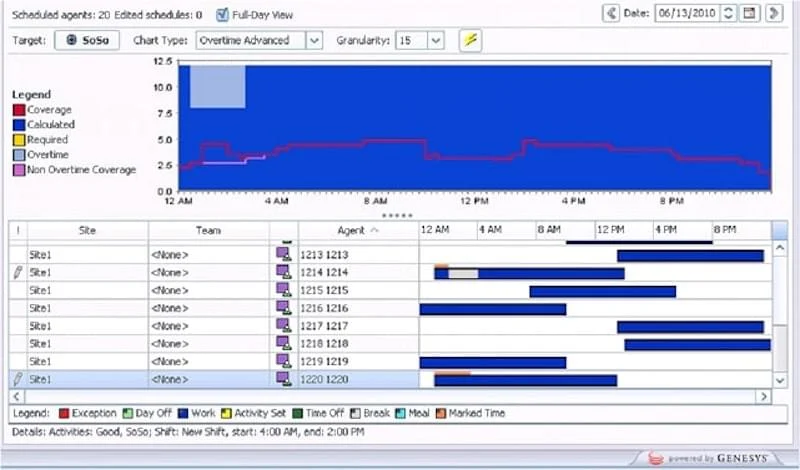This screenshot has width=800, height=470.
Task: Click the Overtime block in the chart
Action: point(217,87)
